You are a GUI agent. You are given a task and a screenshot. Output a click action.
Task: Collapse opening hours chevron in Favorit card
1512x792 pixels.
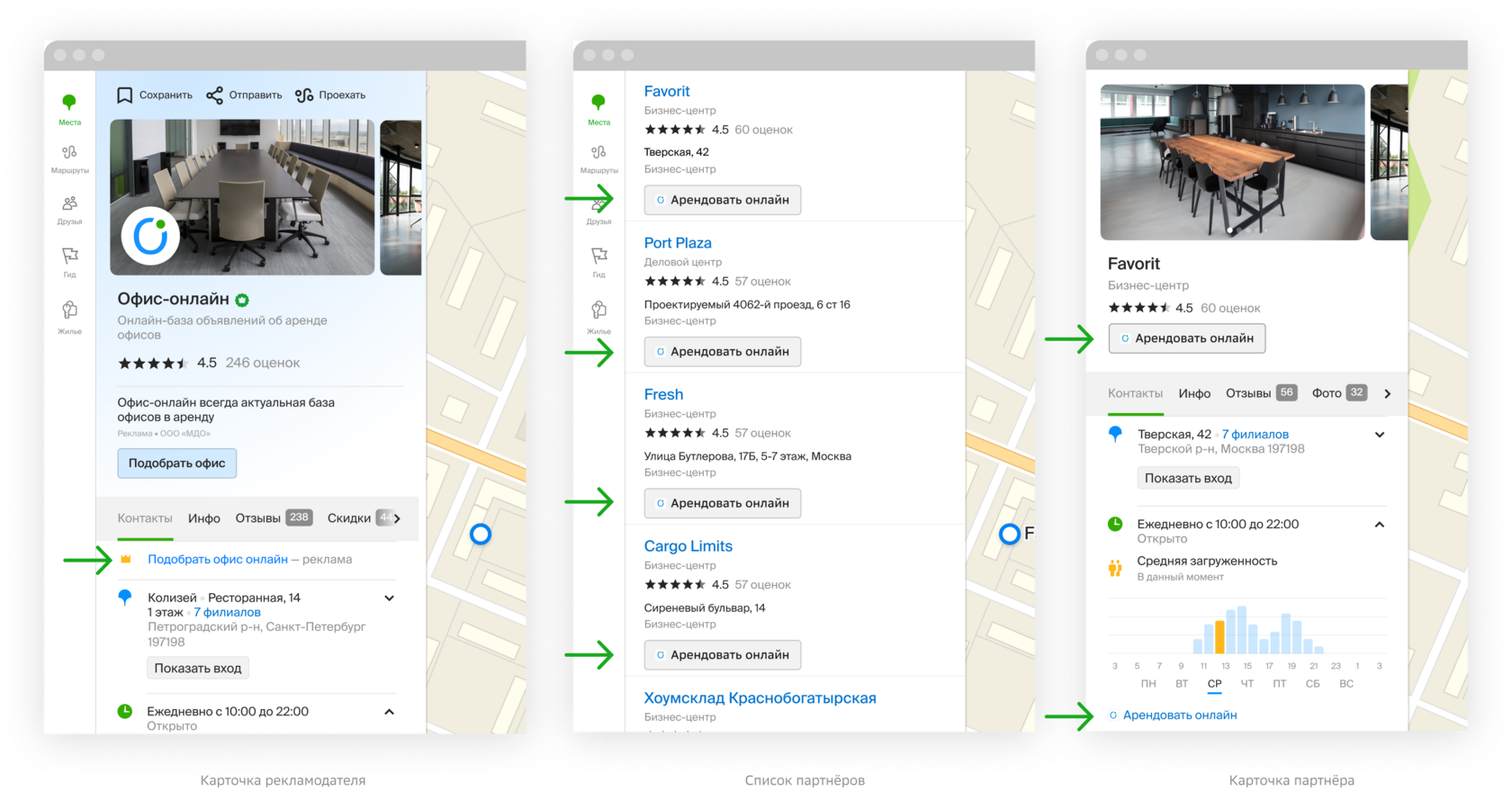1379,525
